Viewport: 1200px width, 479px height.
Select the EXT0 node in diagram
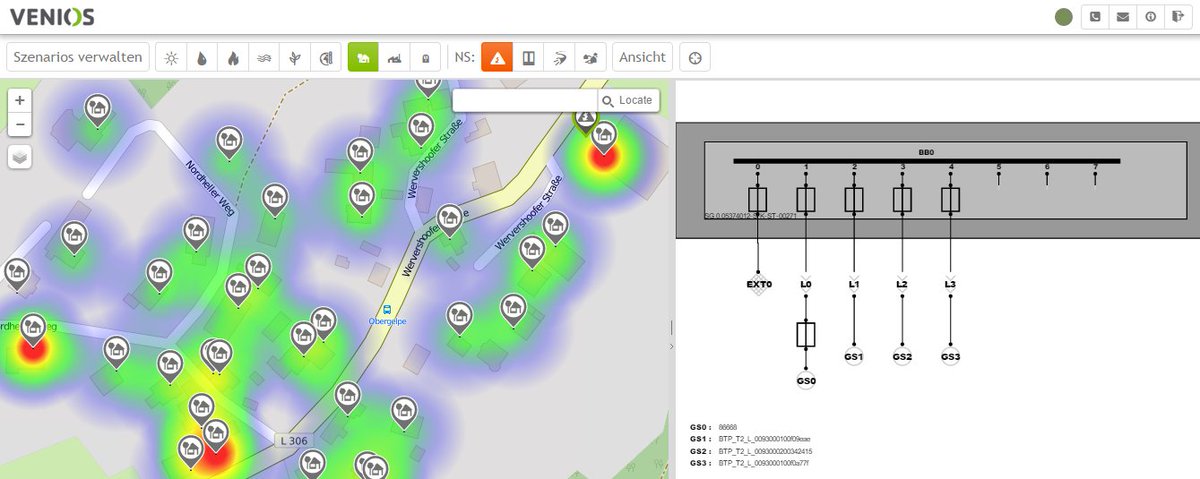[x=758, y=284]
